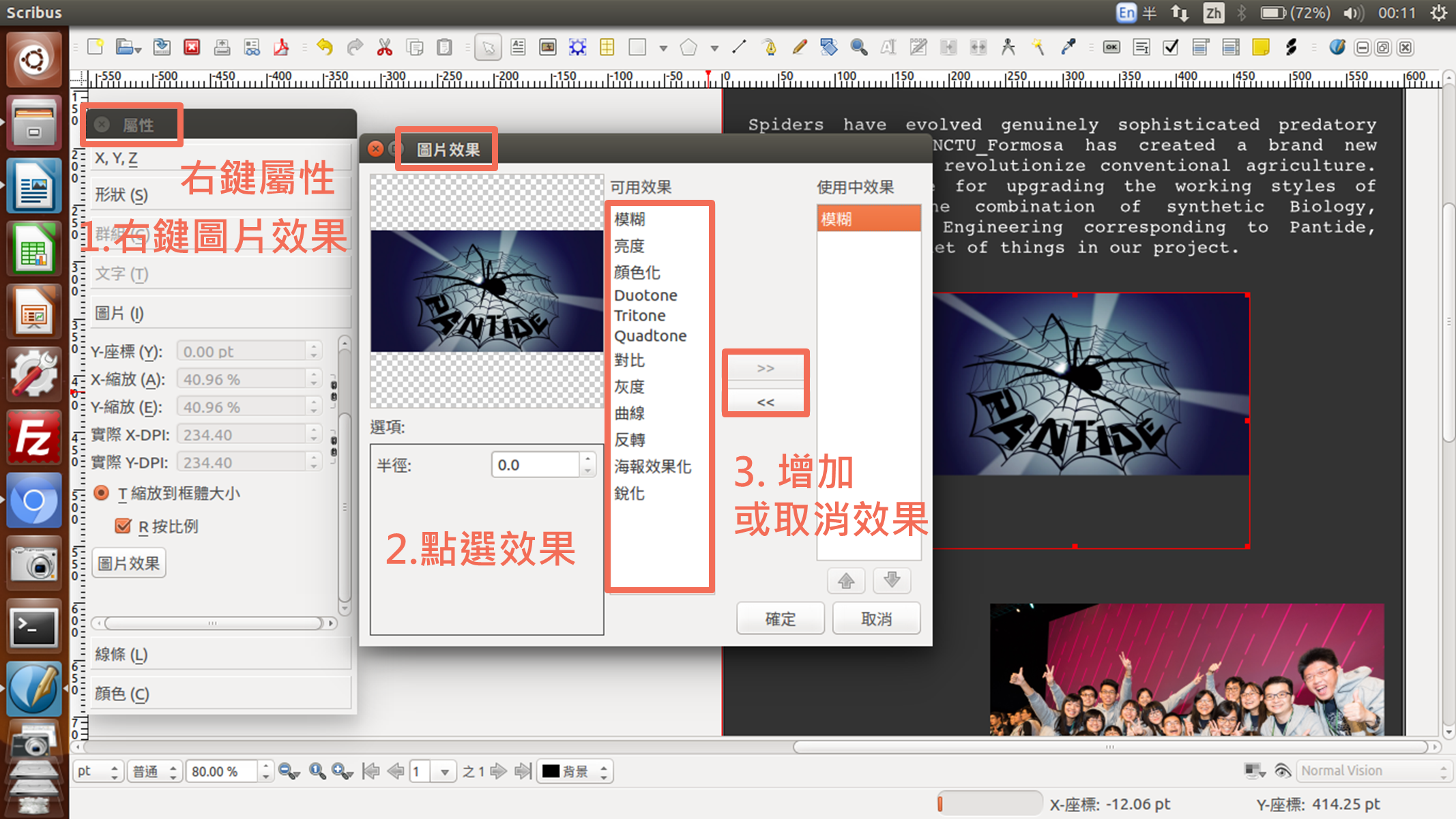This screenshot has height=819, width=1456.
Task: Toggle color management status bar icon
Action: 1254,771
